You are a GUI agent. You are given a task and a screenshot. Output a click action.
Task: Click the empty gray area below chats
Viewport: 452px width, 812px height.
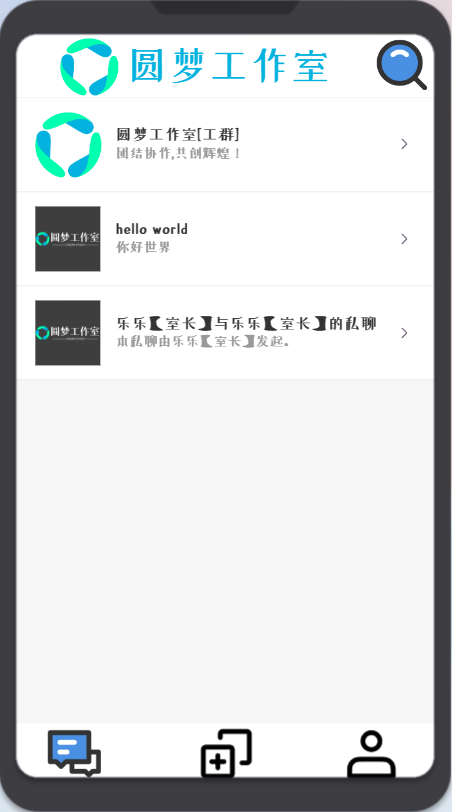[x=225, y=552]
